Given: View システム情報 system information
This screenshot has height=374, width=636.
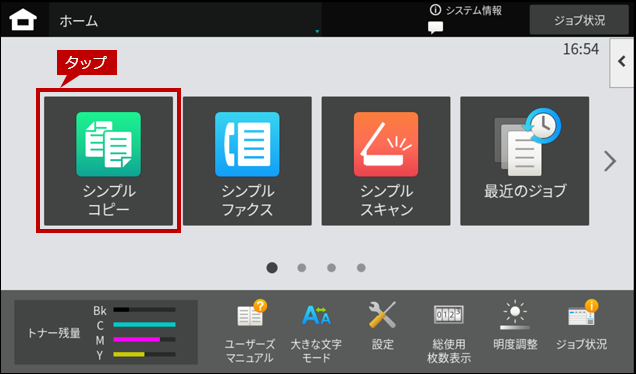Looking at the screenshot, I should (466, 11).
